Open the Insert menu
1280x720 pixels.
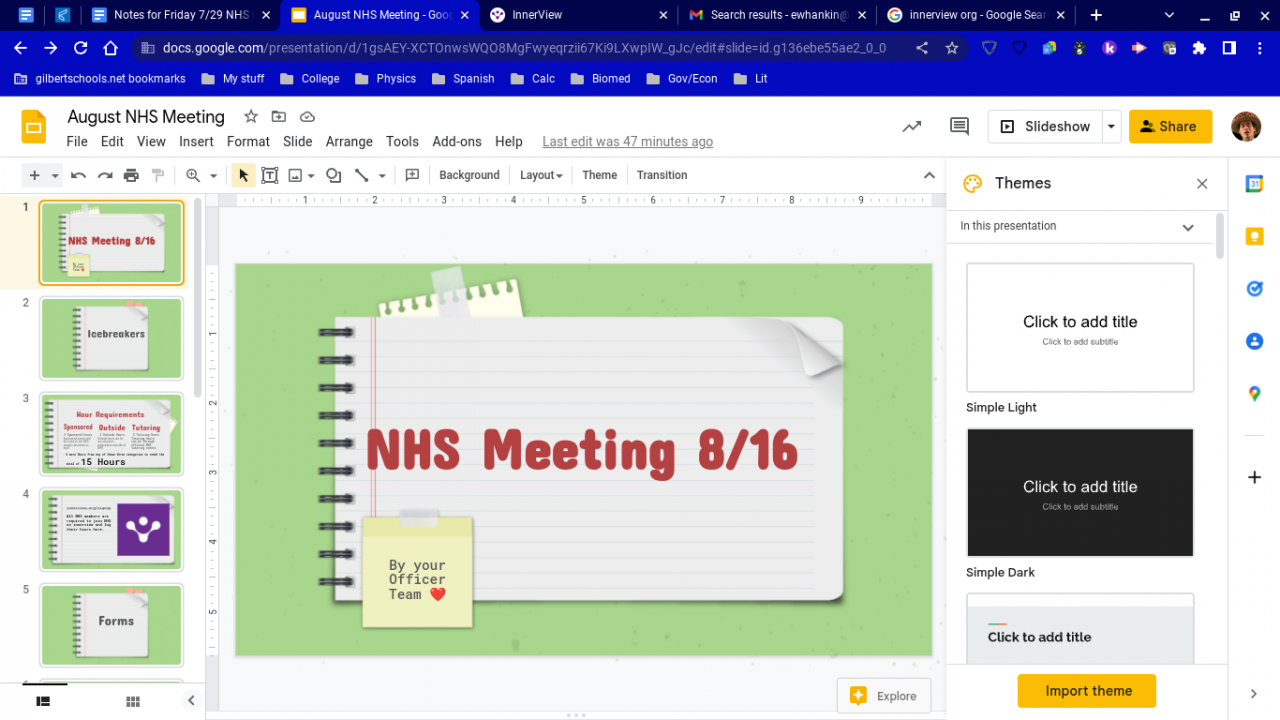196,142
